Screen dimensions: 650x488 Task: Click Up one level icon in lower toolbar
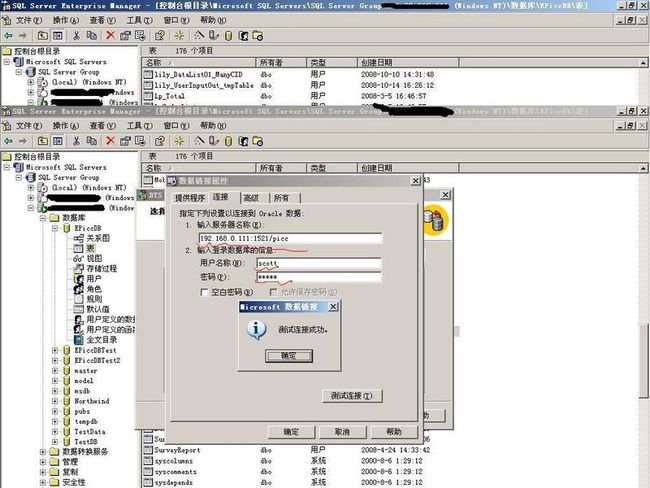(x=42, y=141)
